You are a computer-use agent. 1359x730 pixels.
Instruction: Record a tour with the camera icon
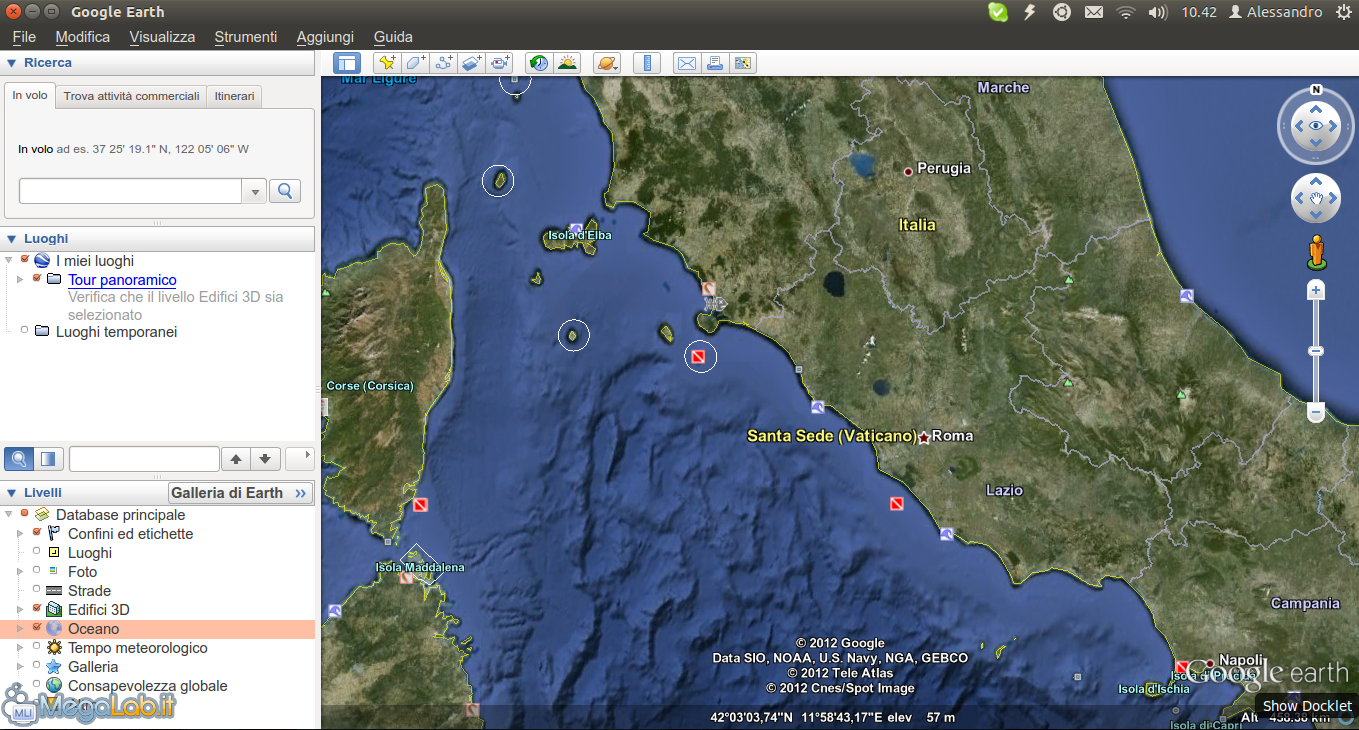(x=500, y=63)
